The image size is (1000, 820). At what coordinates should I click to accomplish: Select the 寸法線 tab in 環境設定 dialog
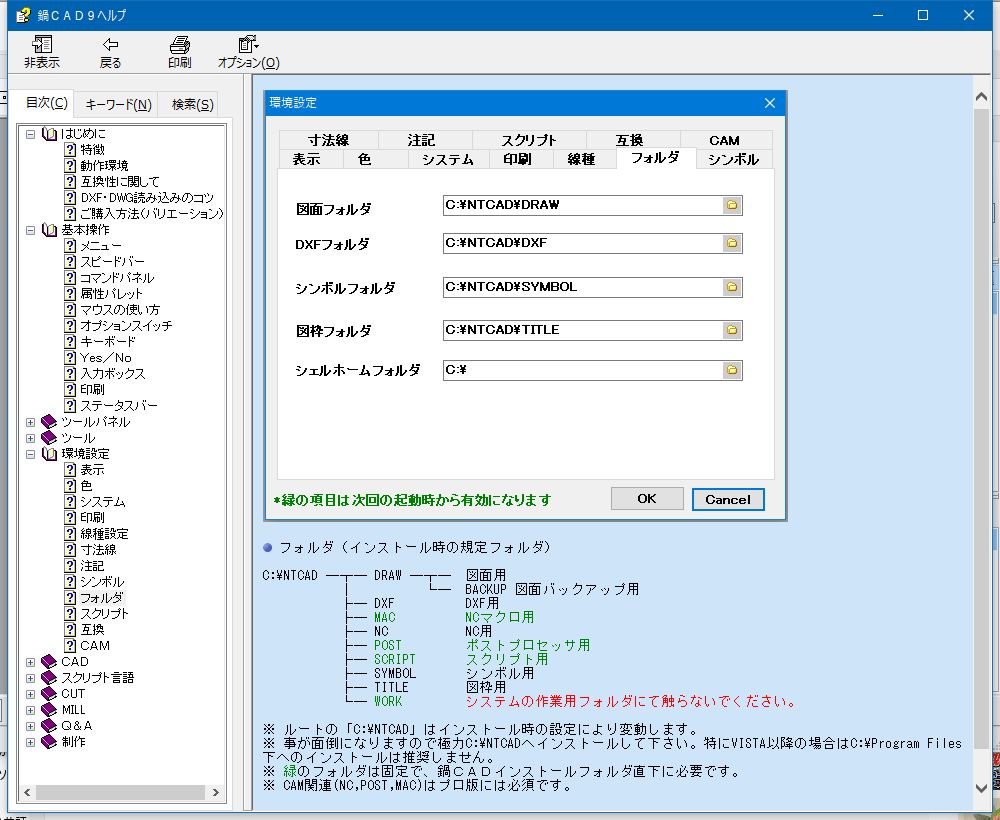click(x=328, y=140)
